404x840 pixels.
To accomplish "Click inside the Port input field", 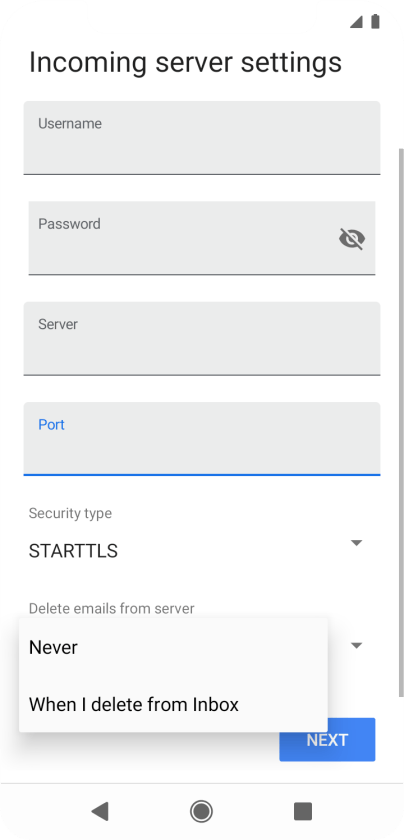I will (x=202, y=439).
